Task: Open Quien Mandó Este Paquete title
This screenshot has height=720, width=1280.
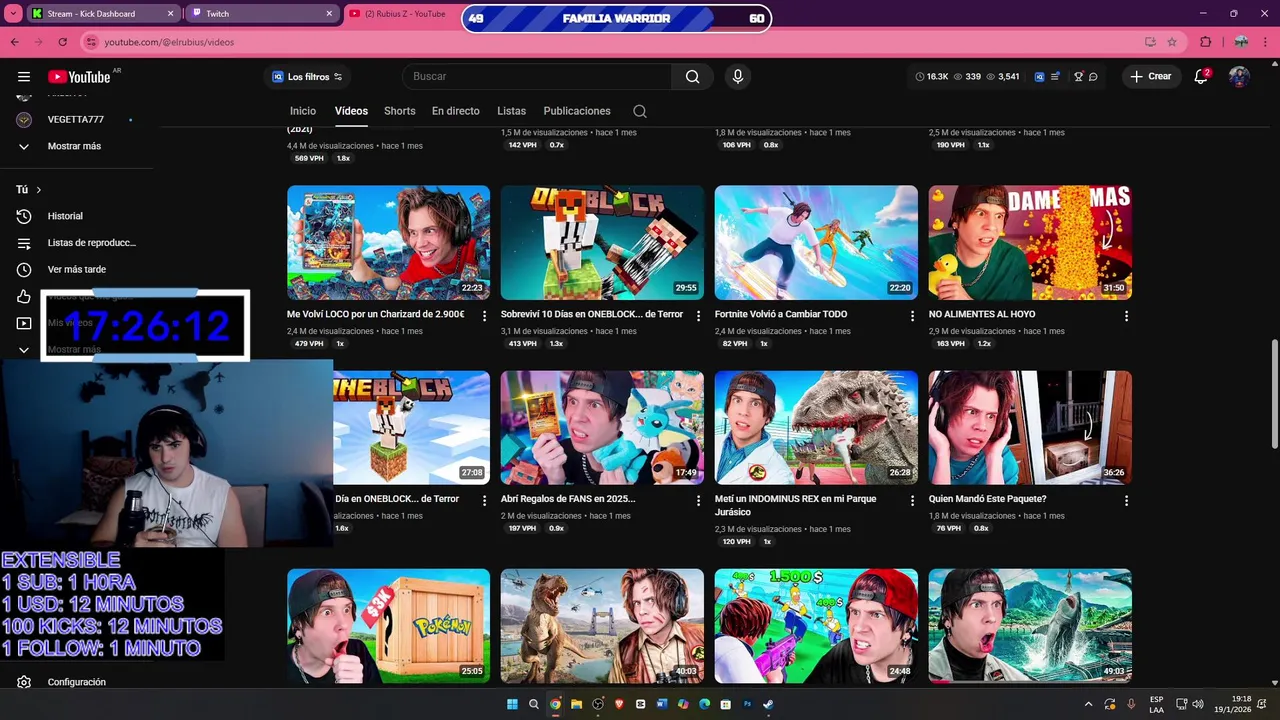Action: coord(987,499)
